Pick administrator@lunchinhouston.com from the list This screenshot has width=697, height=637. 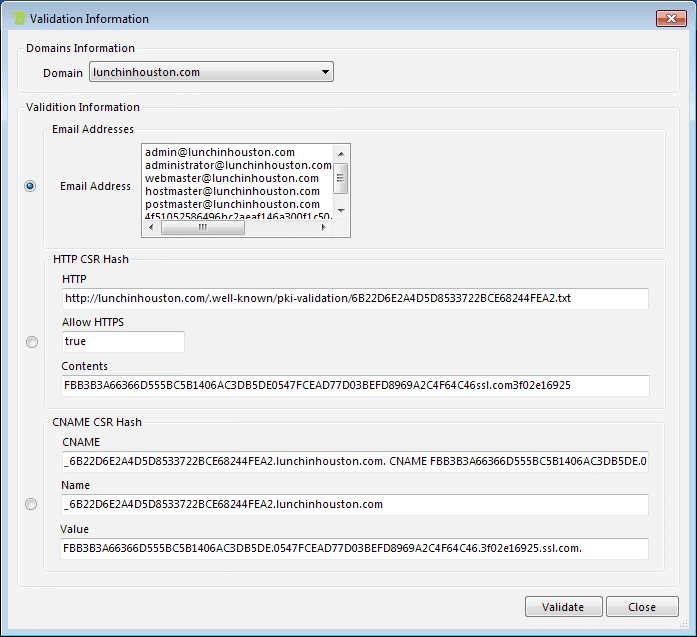point(238,165)
